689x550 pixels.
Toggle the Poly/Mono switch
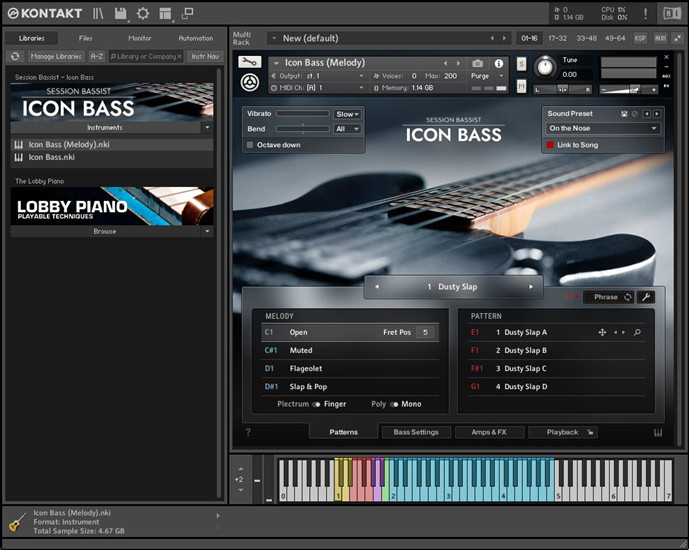pyautogui.click(x=394, y=404)
